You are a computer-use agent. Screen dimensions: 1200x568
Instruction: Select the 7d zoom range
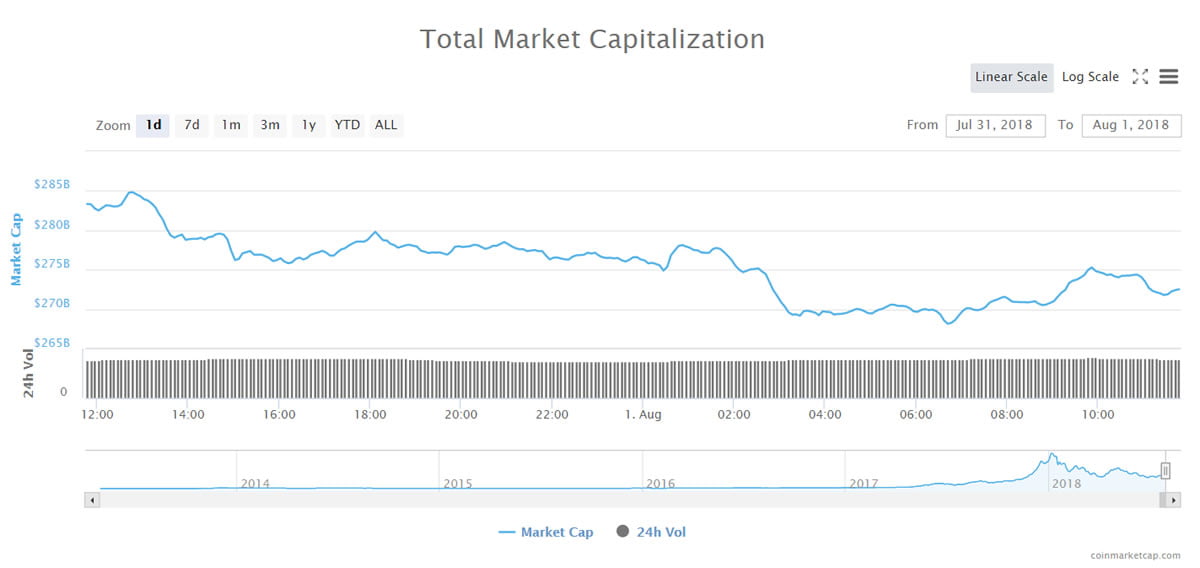pyautogui.click(x=192, y=125)
